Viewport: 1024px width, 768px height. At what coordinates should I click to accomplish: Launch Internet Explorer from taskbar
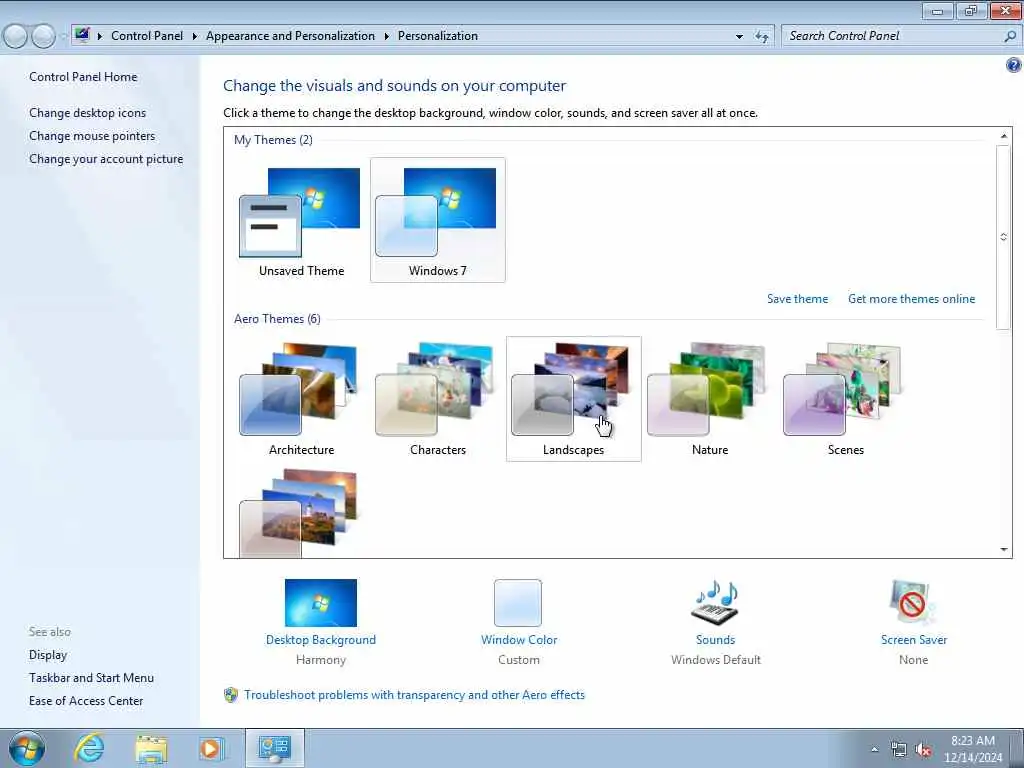(89, 748)
